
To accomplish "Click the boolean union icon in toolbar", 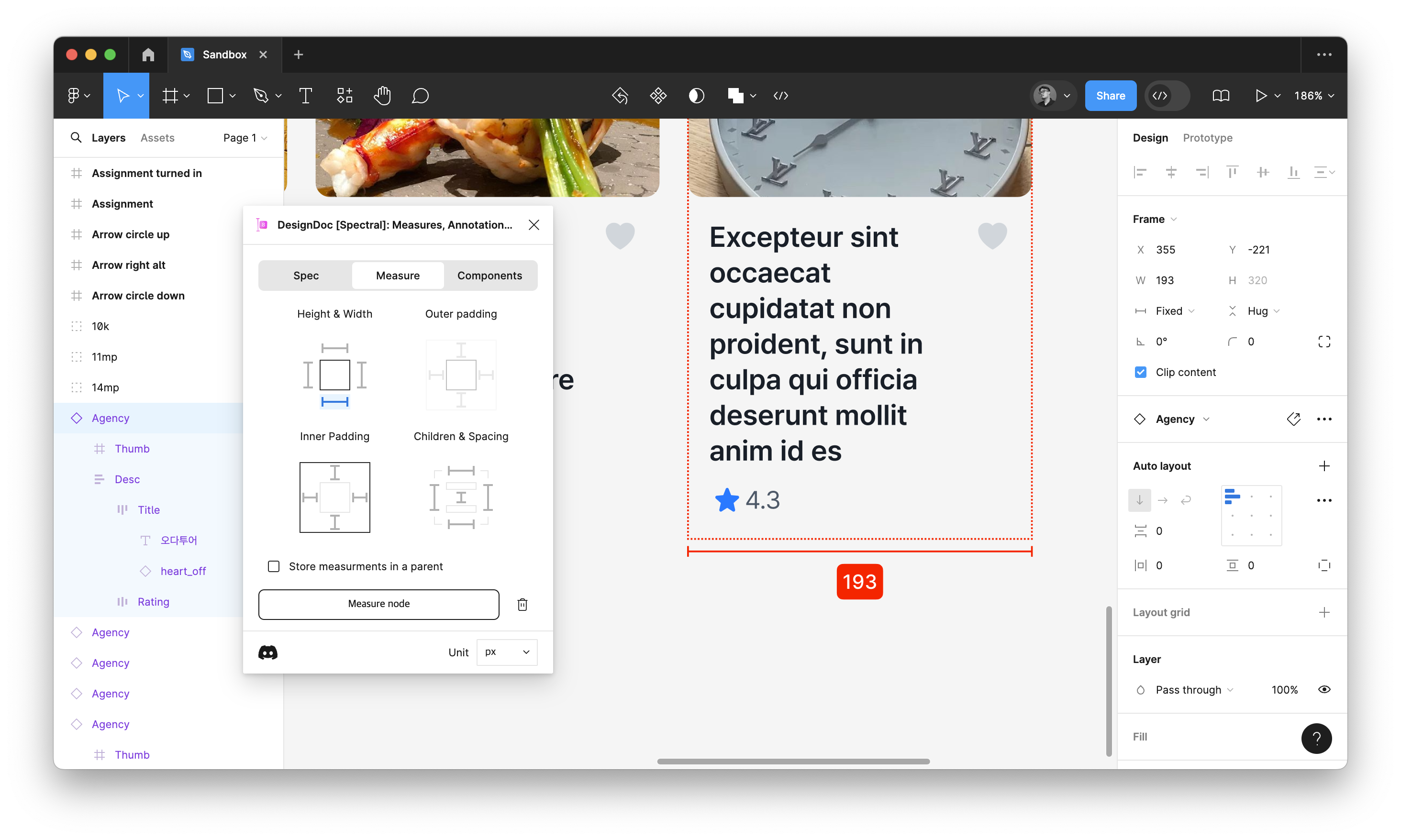I will coord(735,96).
